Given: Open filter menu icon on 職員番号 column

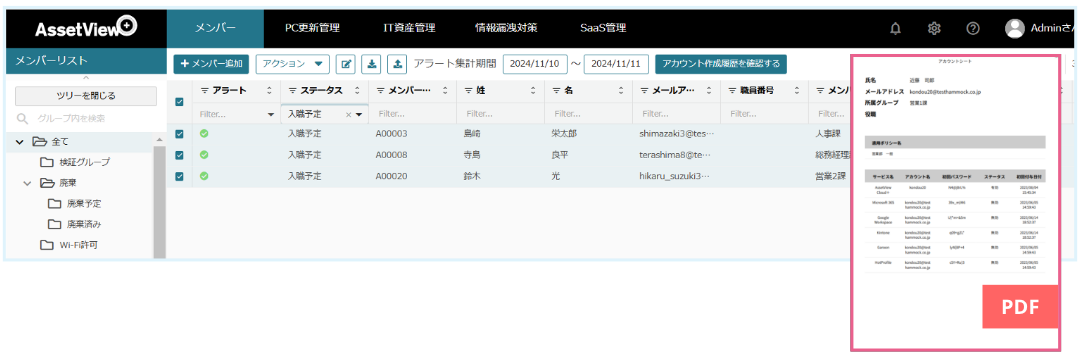Looking at the screenshot, I should point(733,90).
